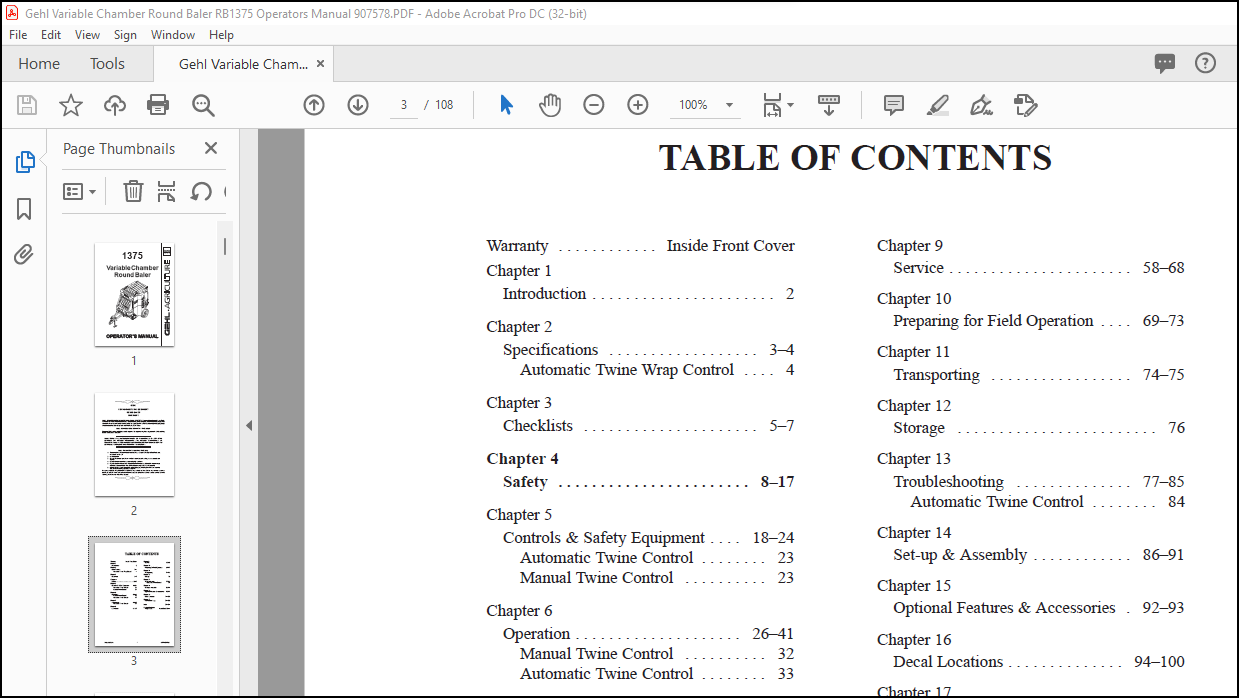The image size is (1239, 698).
Task: Upload the file to the cloud
Action: [115, 105]
